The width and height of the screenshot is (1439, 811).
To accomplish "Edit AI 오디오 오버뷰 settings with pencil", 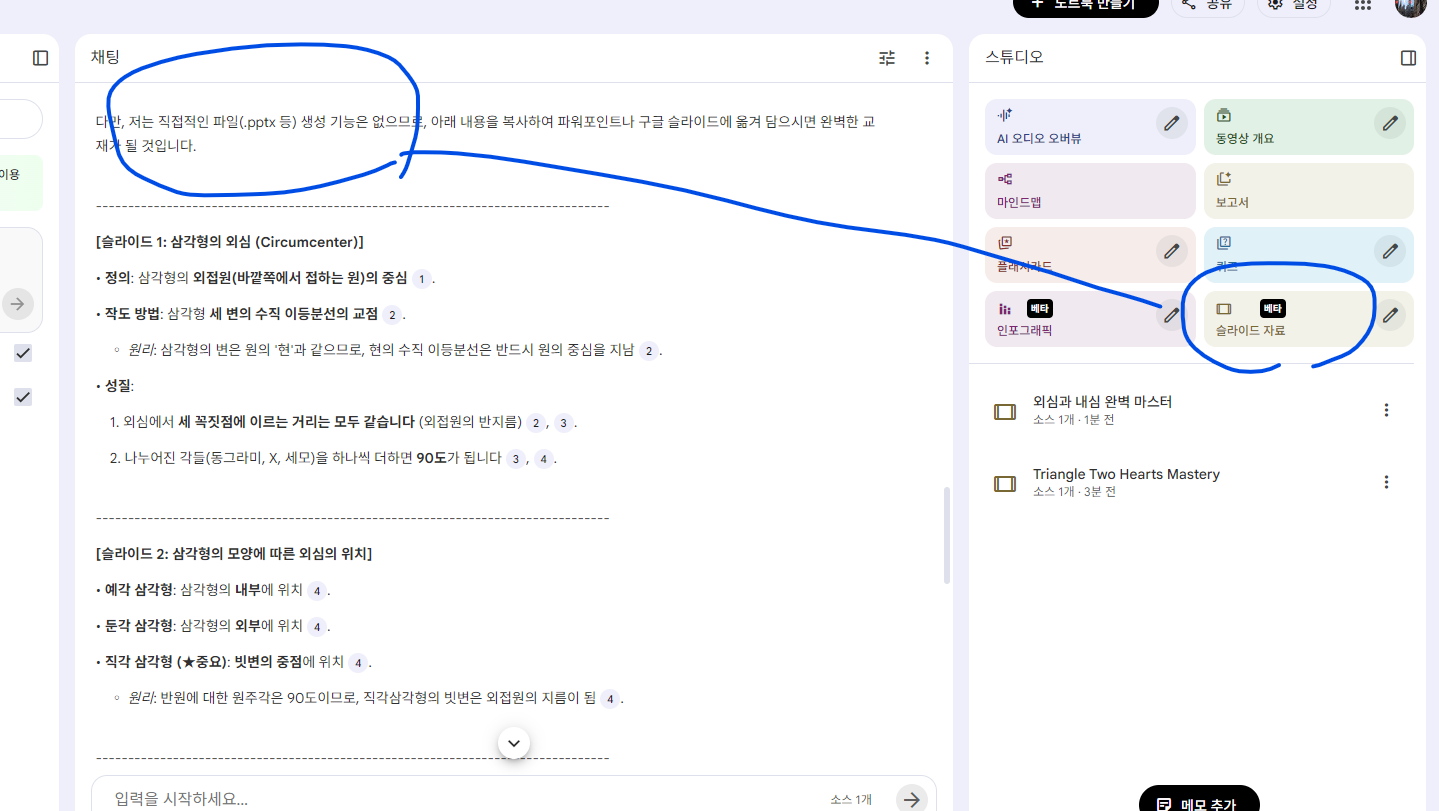I will click(x=1171, y=124).
